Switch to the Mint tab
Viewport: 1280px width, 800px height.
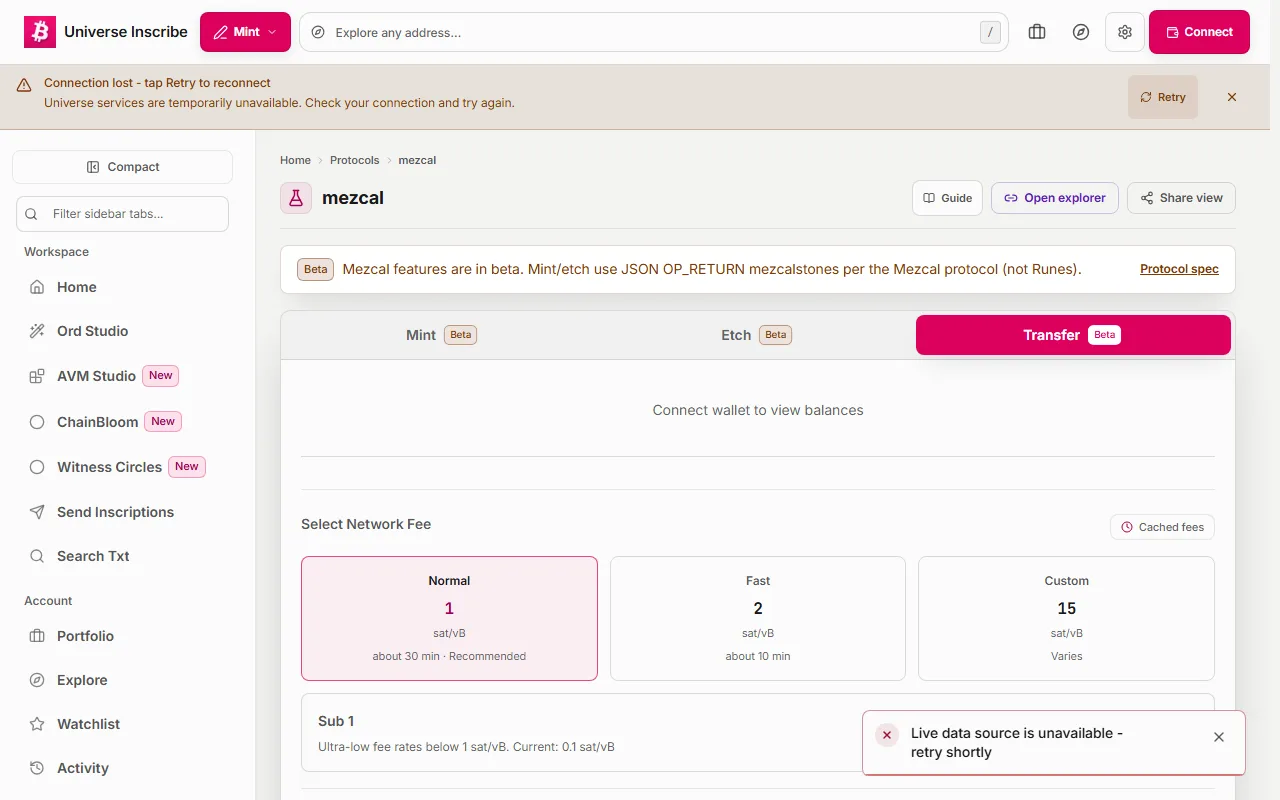(441, 335)
